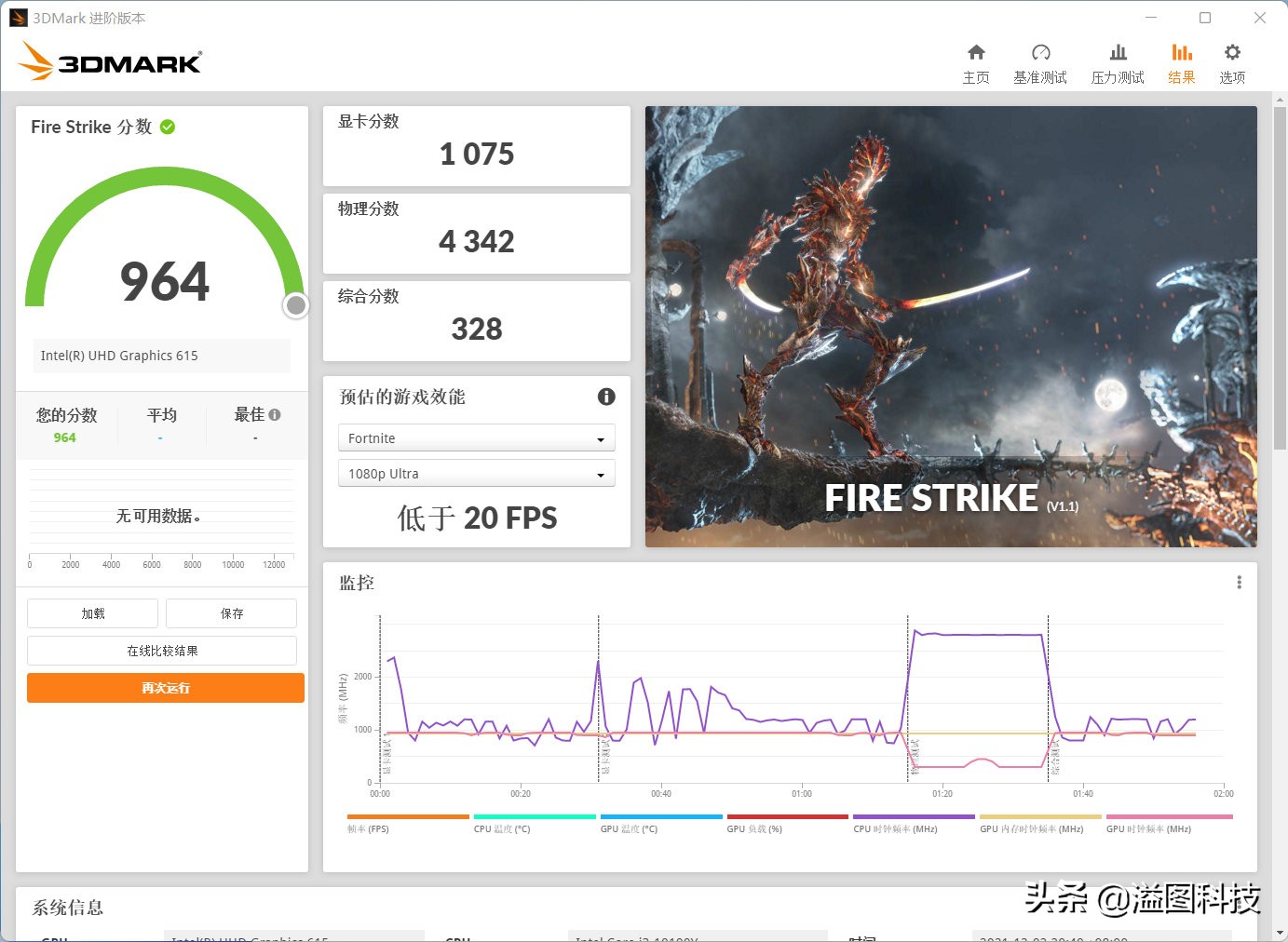Toggle GPU 时钟频率 pink legend

tap(1169, 824)
